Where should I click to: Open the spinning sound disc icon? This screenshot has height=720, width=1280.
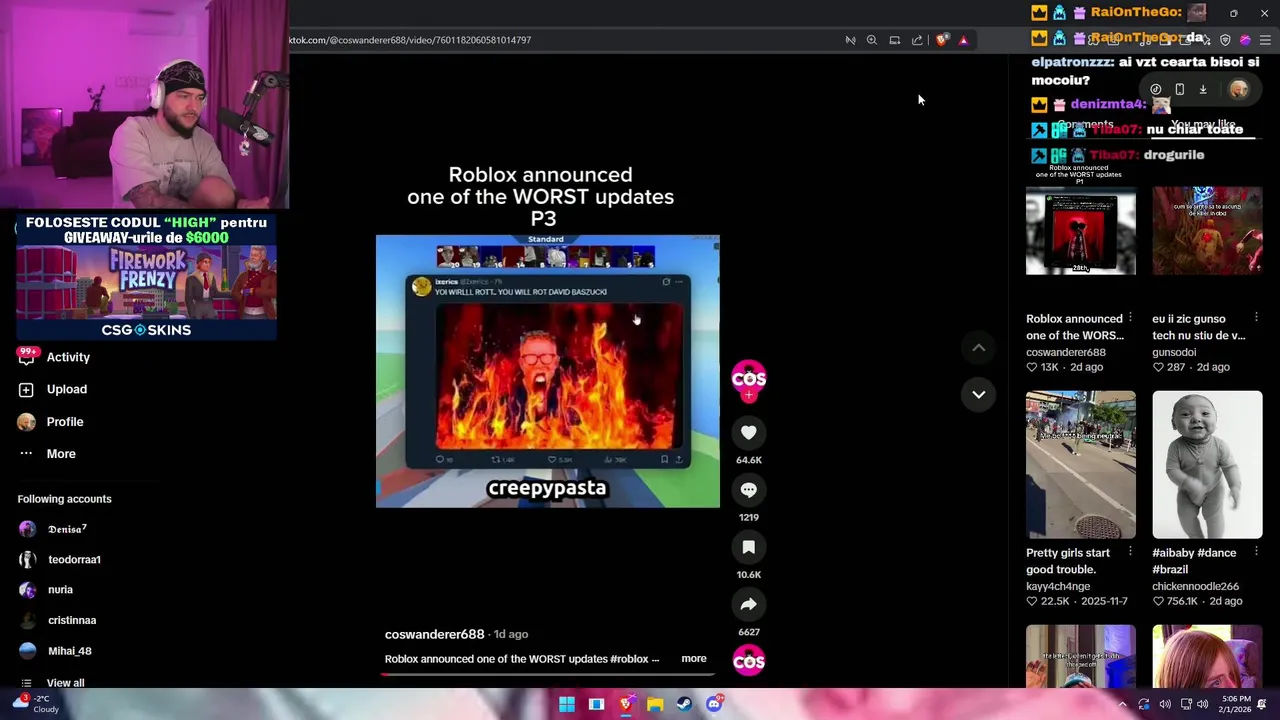pos(749,661)
